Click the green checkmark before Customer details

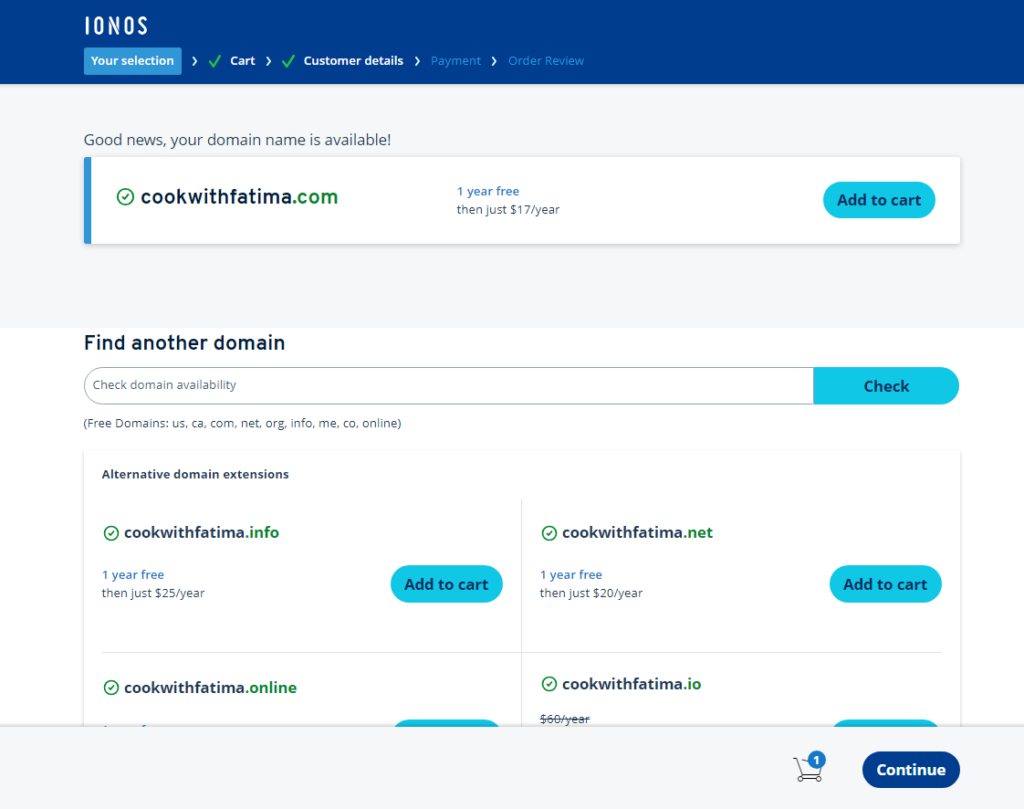tap(288, 61)
